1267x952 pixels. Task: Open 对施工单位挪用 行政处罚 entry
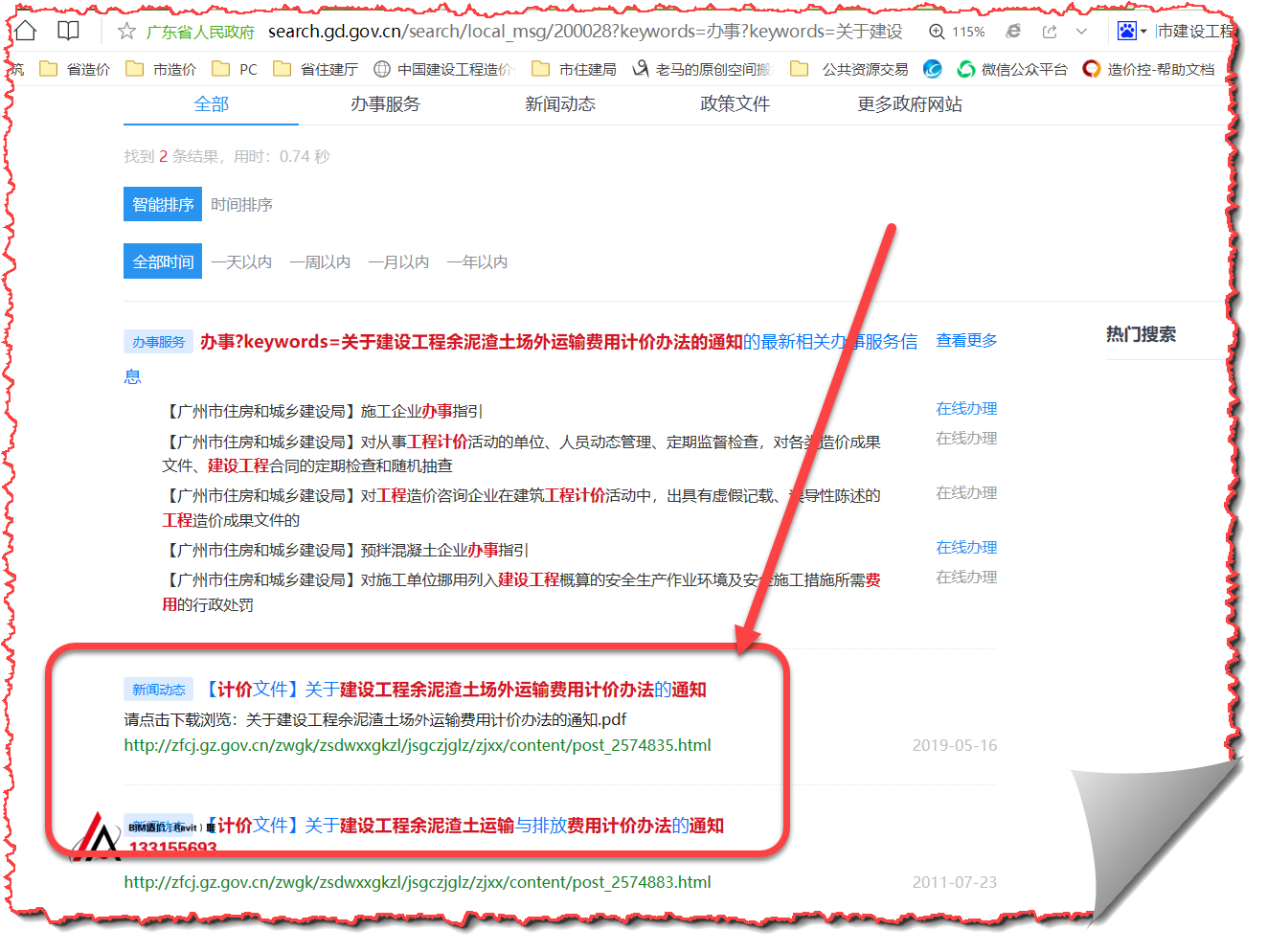(x=521, y=592)
